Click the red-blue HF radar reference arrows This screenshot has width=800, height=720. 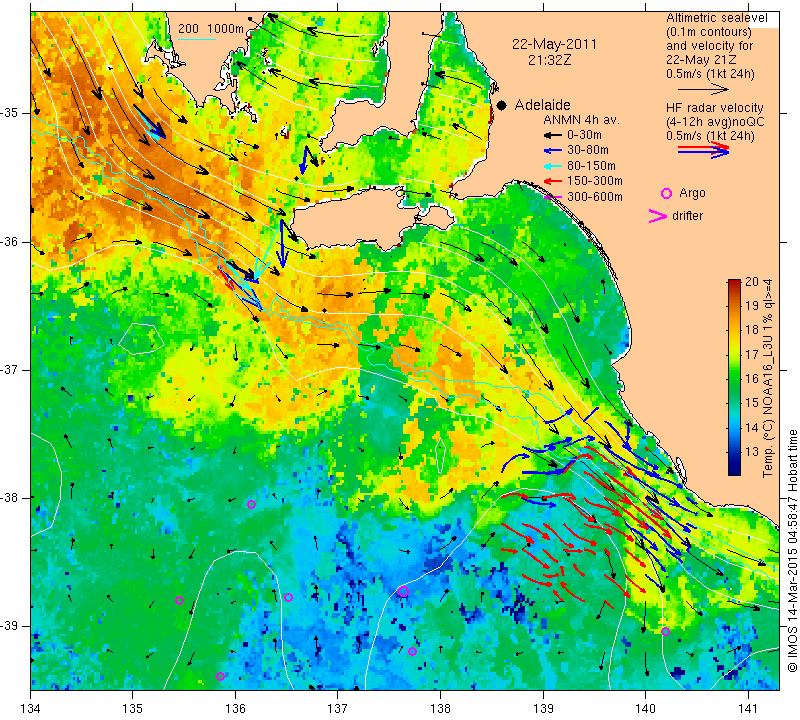[704, 149]
